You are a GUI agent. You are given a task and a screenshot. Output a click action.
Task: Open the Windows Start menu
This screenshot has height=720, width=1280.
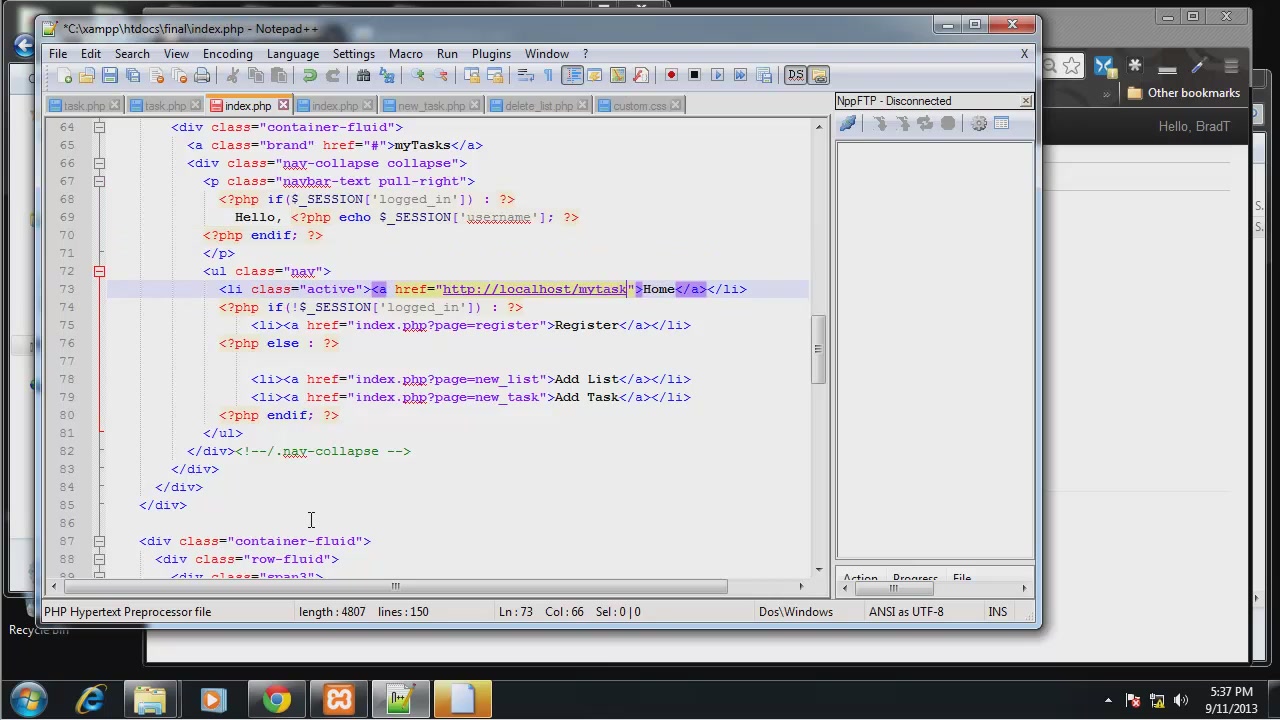(x=27, y=699)
